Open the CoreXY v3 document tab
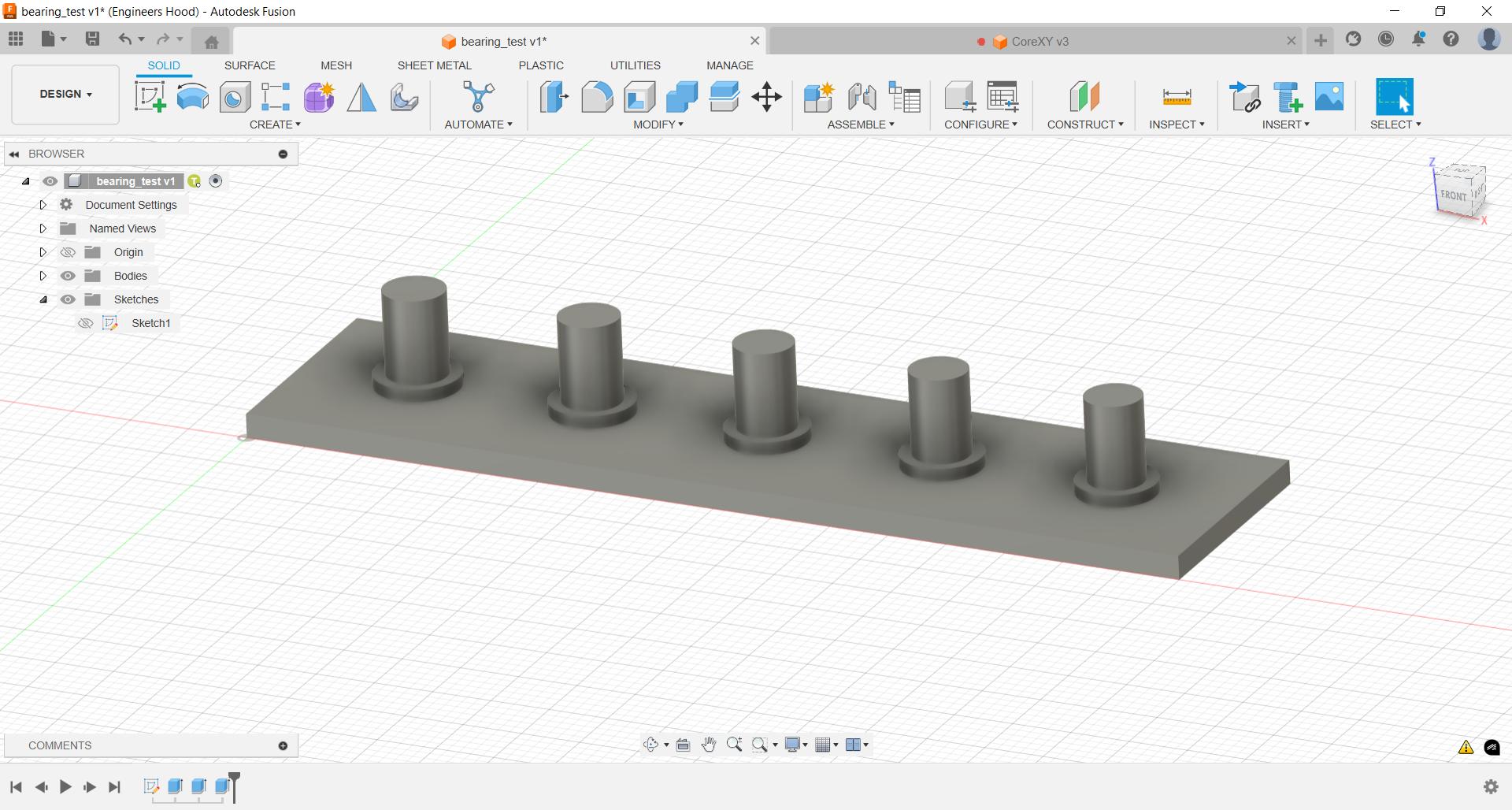The height and width of the screenshot is (810, 1512). [x=1039, y=42]
